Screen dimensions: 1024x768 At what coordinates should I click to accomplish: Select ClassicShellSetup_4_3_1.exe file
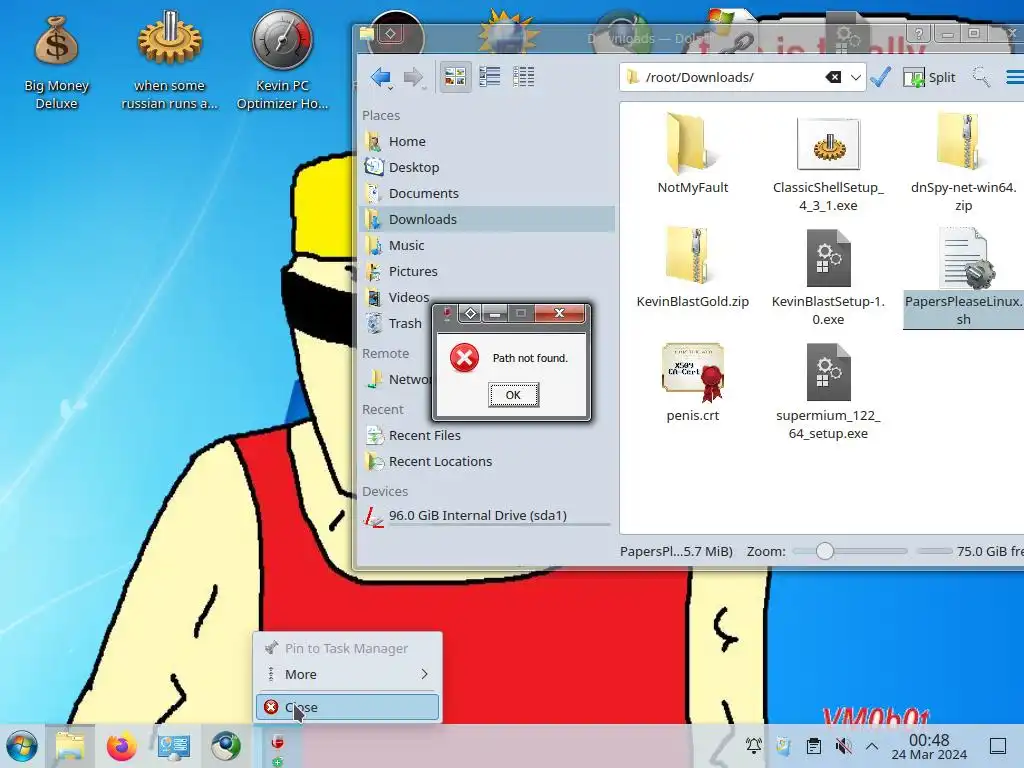[828, 163]
